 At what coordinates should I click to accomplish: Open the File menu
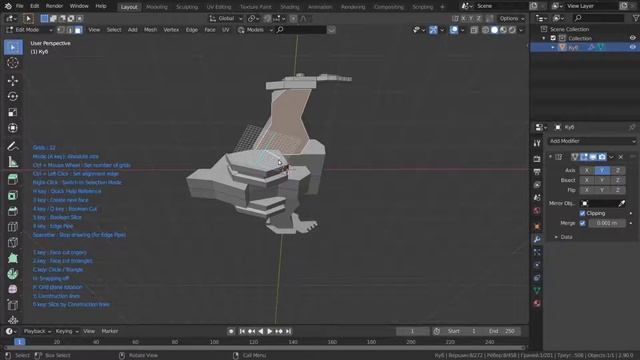(x=19, y=6)
